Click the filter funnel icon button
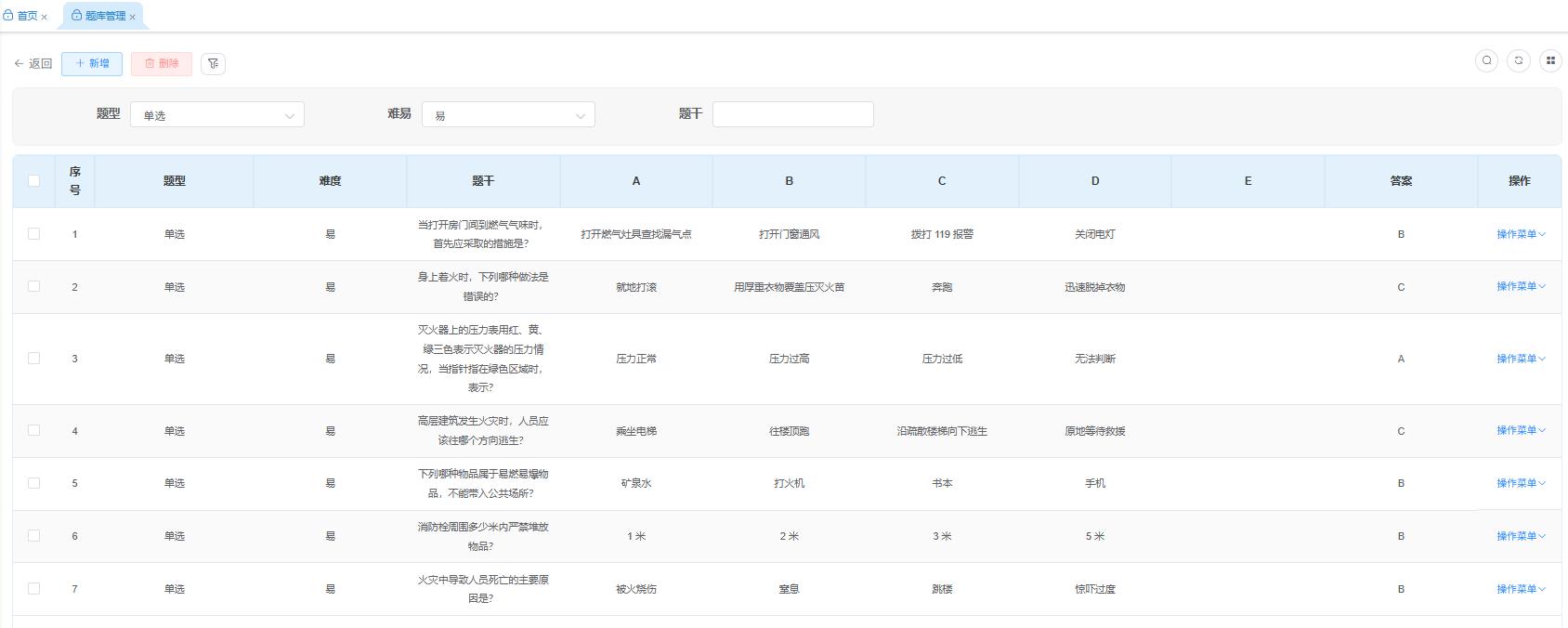 213,63
